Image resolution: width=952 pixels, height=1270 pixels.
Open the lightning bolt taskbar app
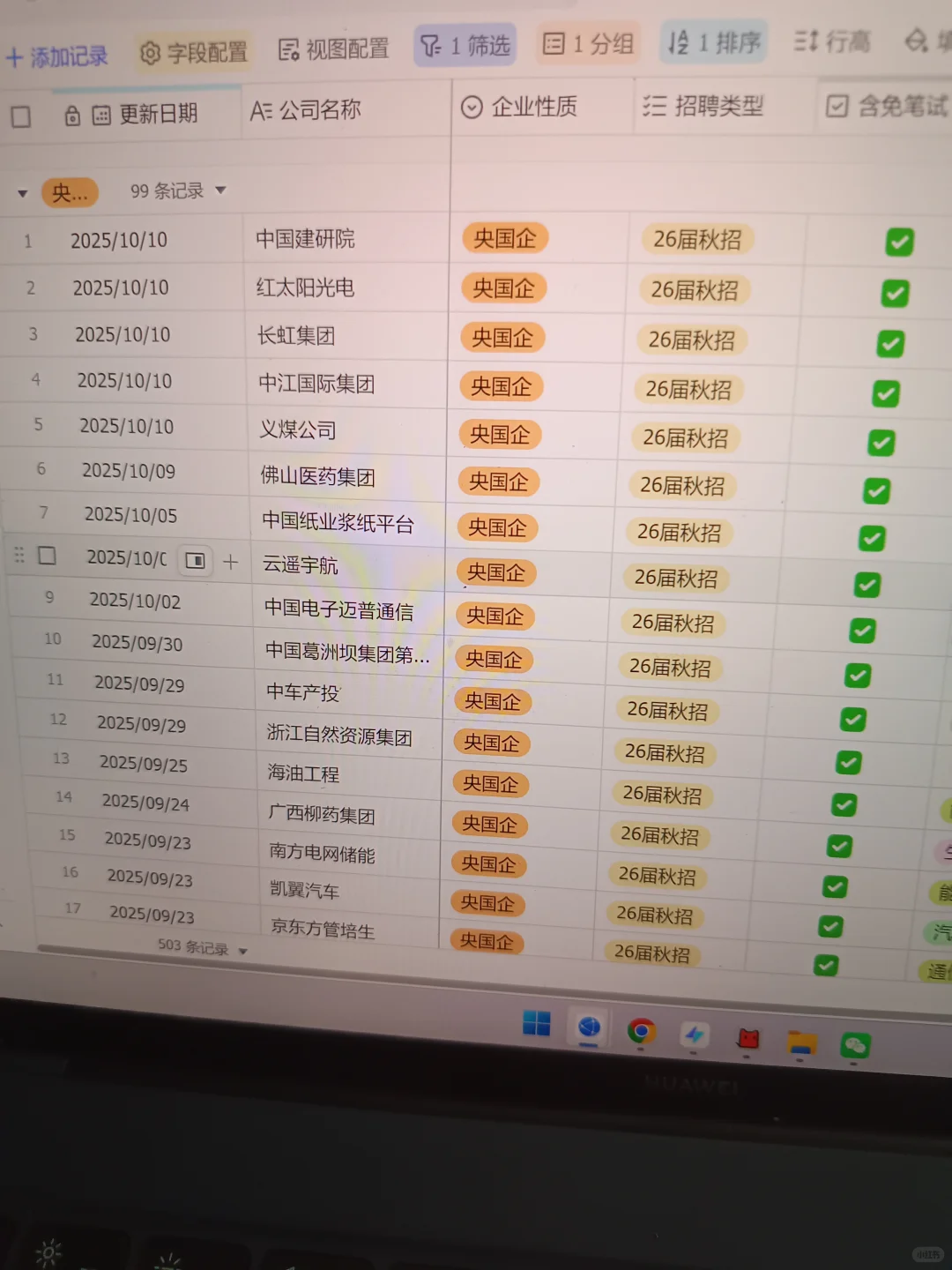pyautogui.click(x=695, y=1035)
